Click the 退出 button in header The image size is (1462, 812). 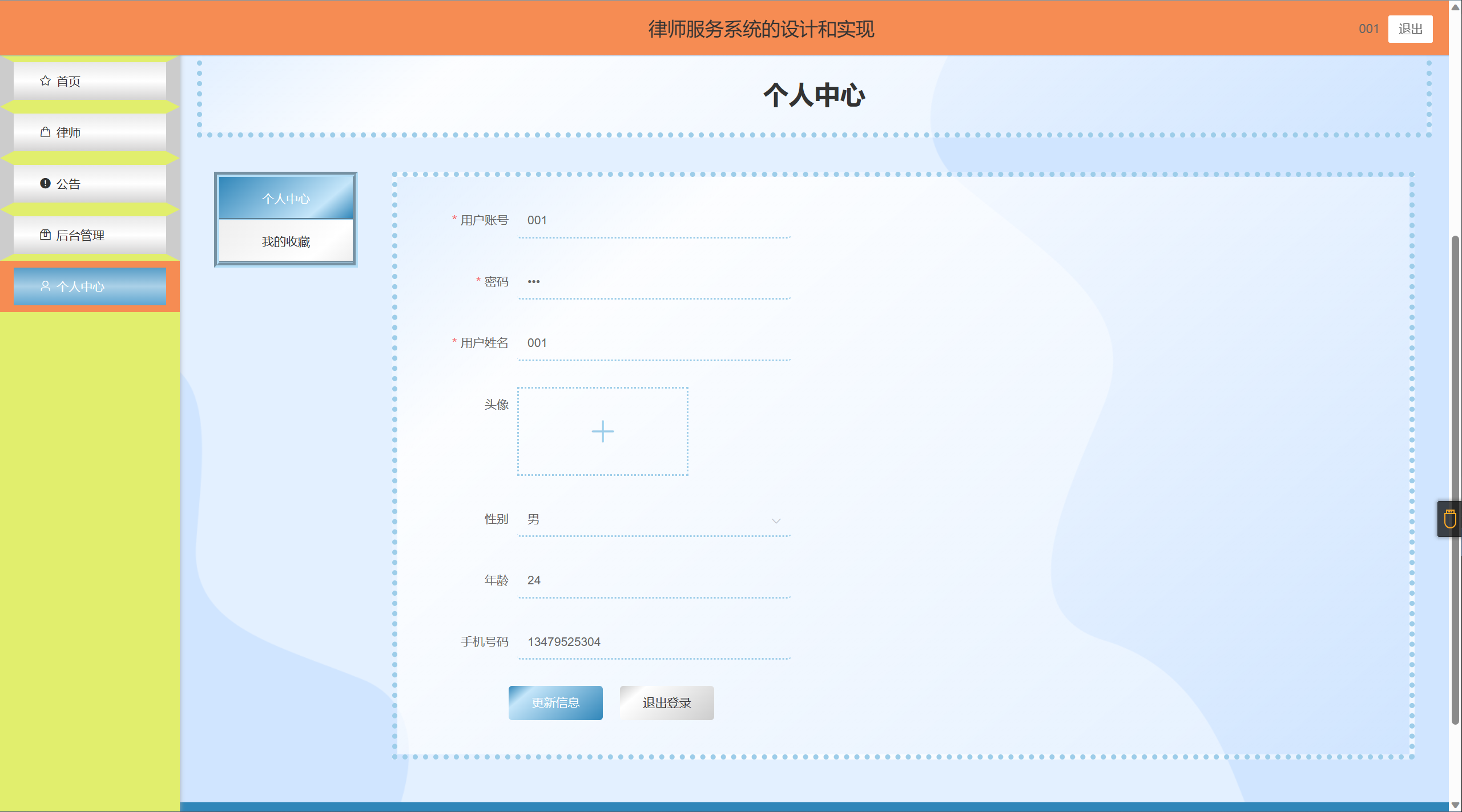click(x=1409, y=29)
